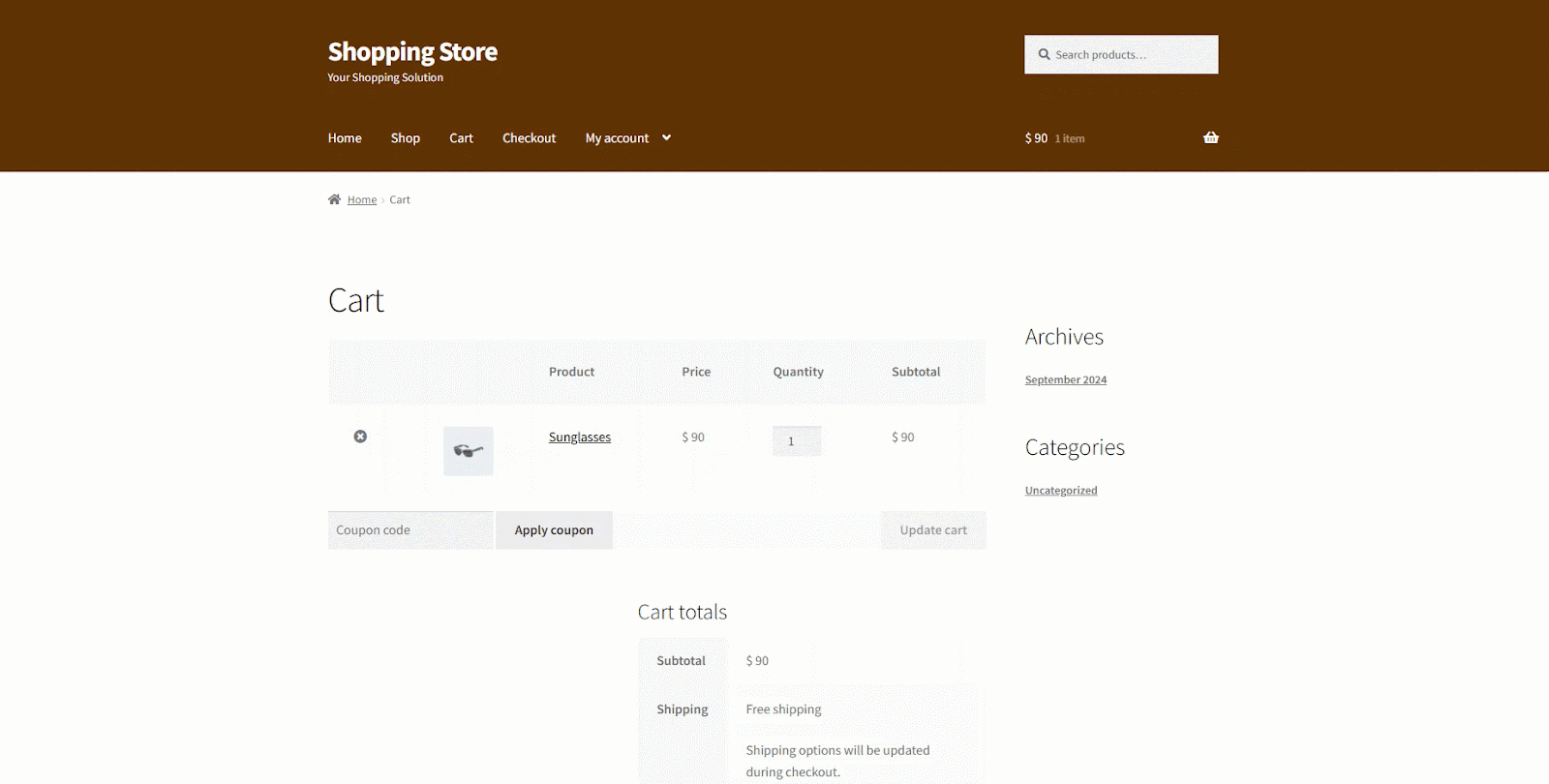1549x784 pixels.
Task: Open the Uncategorized category link
Action: click(x=1060, y=491)
